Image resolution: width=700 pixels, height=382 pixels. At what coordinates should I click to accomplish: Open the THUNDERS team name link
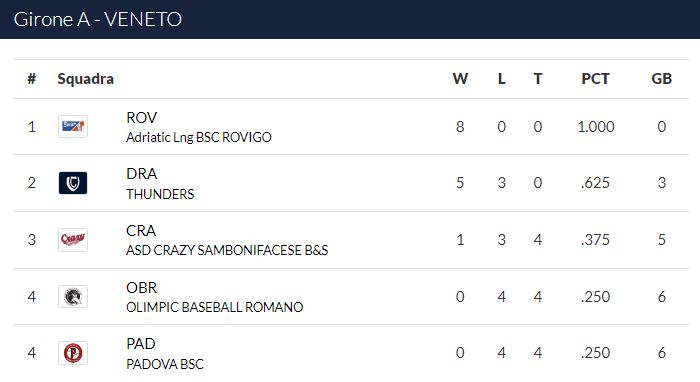pos(160,194)
